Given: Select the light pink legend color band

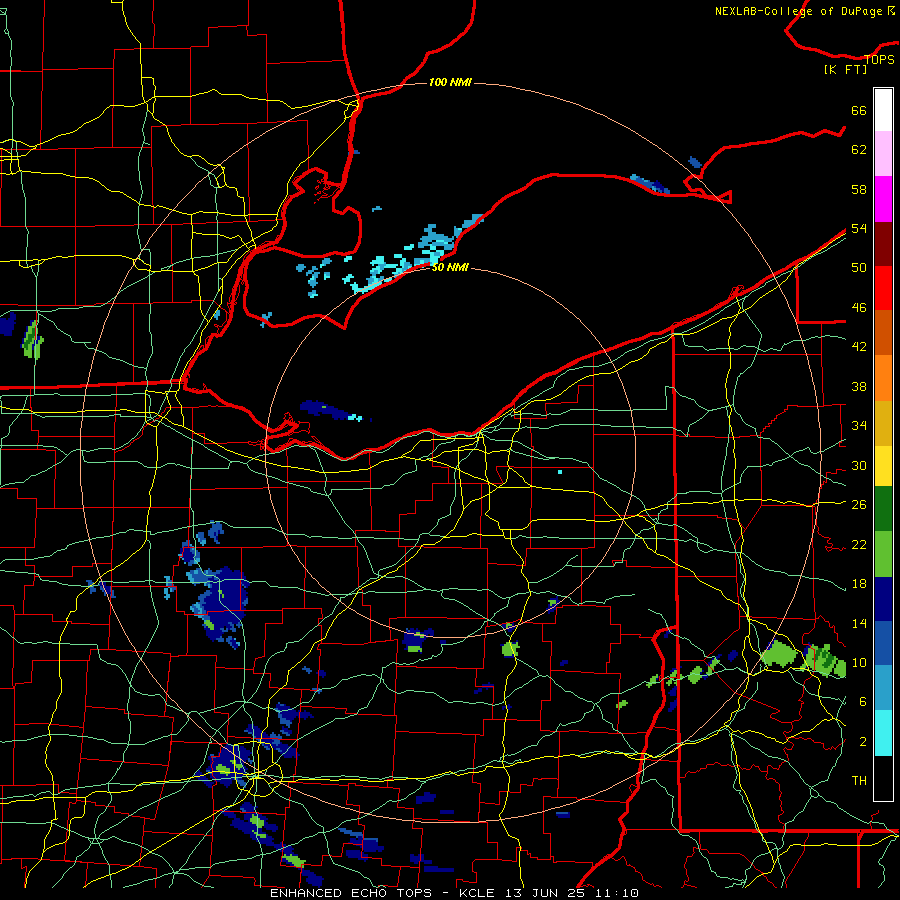Looking at the screenshot, I should pyautogui.click(x=883, y=154).
